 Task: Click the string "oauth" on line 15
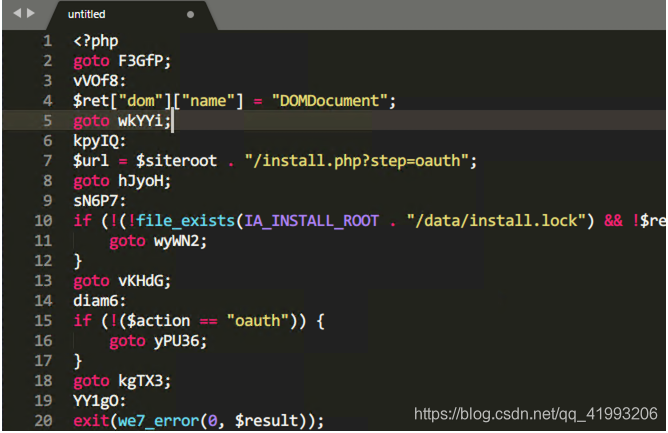click(x=258, y=321)
